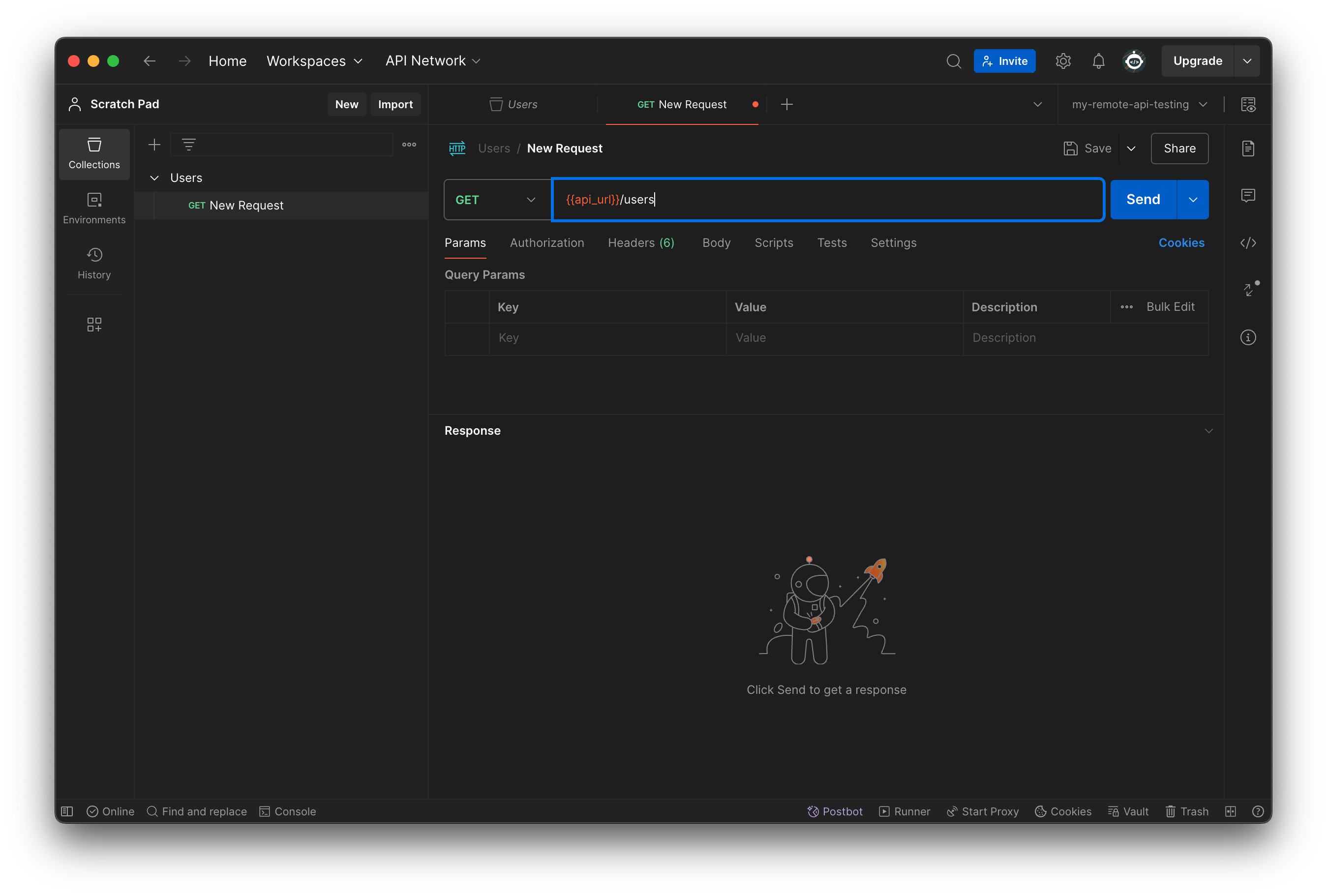This screenshot has width=1327, height=896.
Task: Click the Import button
Action: click(395, 104)
